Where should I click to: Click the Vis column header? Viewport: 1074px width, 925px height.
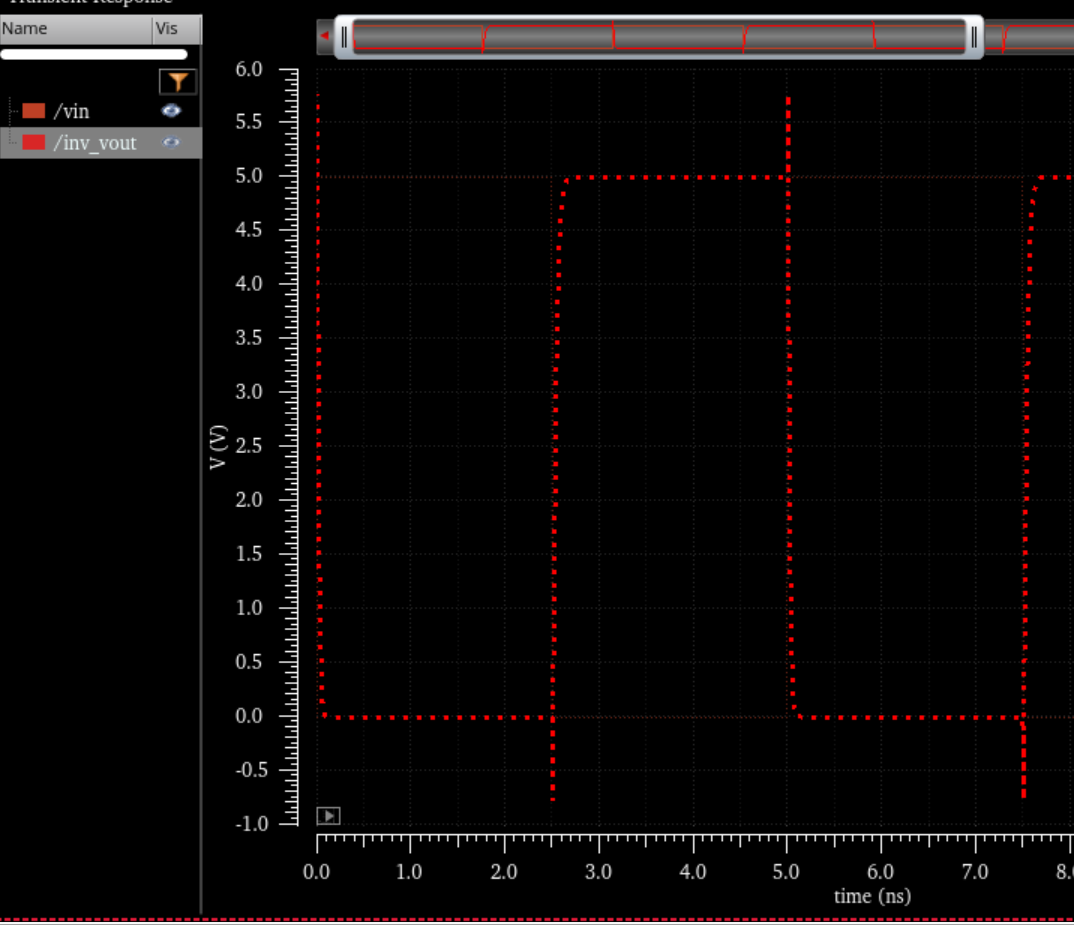167,29
